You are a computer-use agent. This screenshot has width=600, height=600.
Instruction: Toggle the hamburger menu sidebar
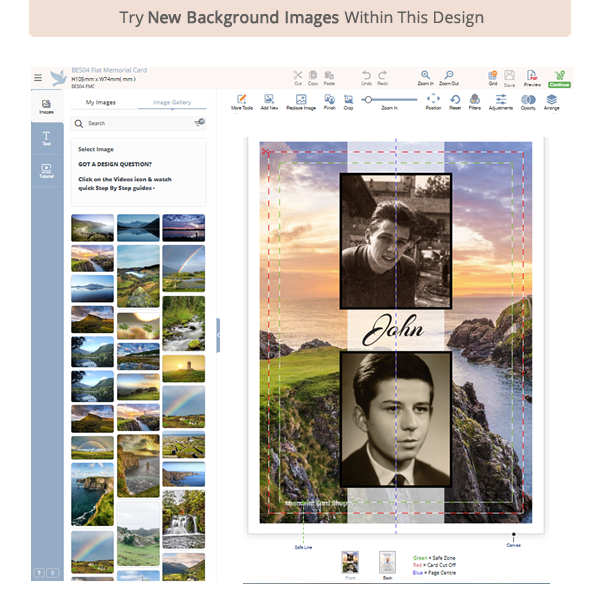(x=38, y=77)
